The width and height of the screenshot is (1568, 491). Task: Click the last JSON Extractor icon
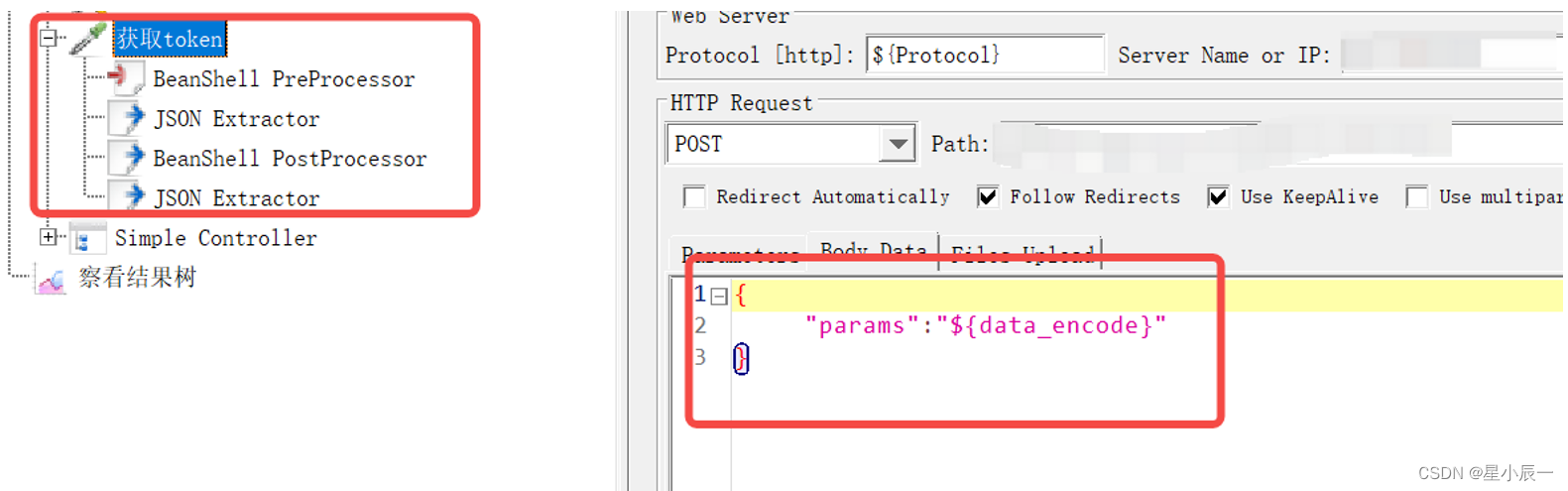click(x=126, y=195)
